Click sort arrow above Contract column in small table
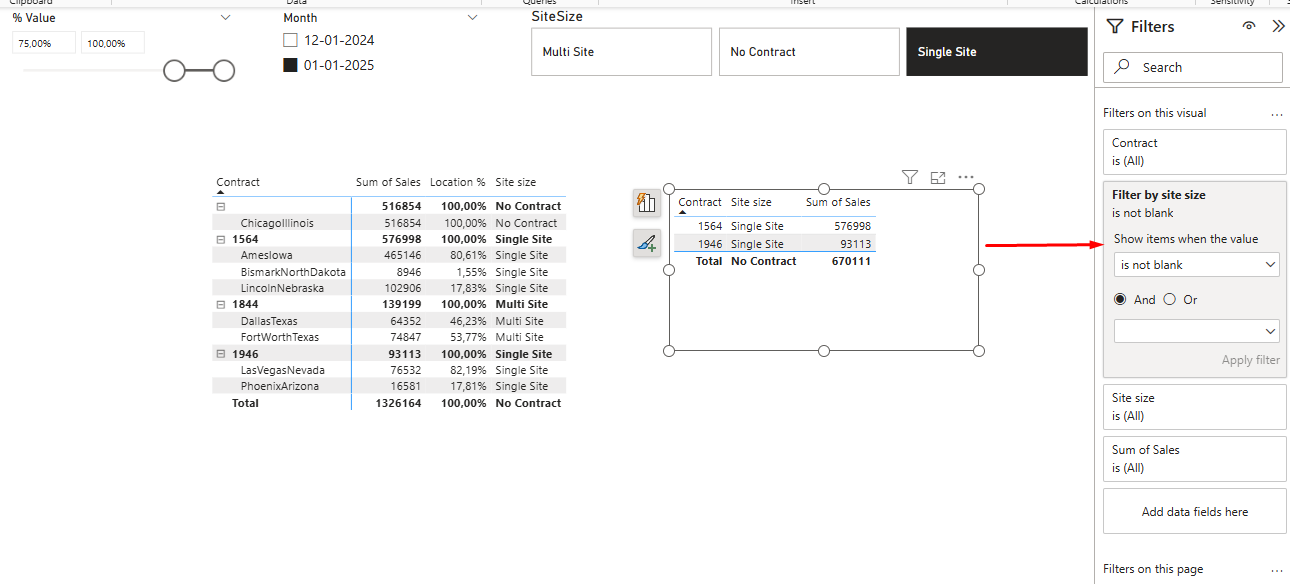Viewport: 1290px width, 584px height. 683,214
